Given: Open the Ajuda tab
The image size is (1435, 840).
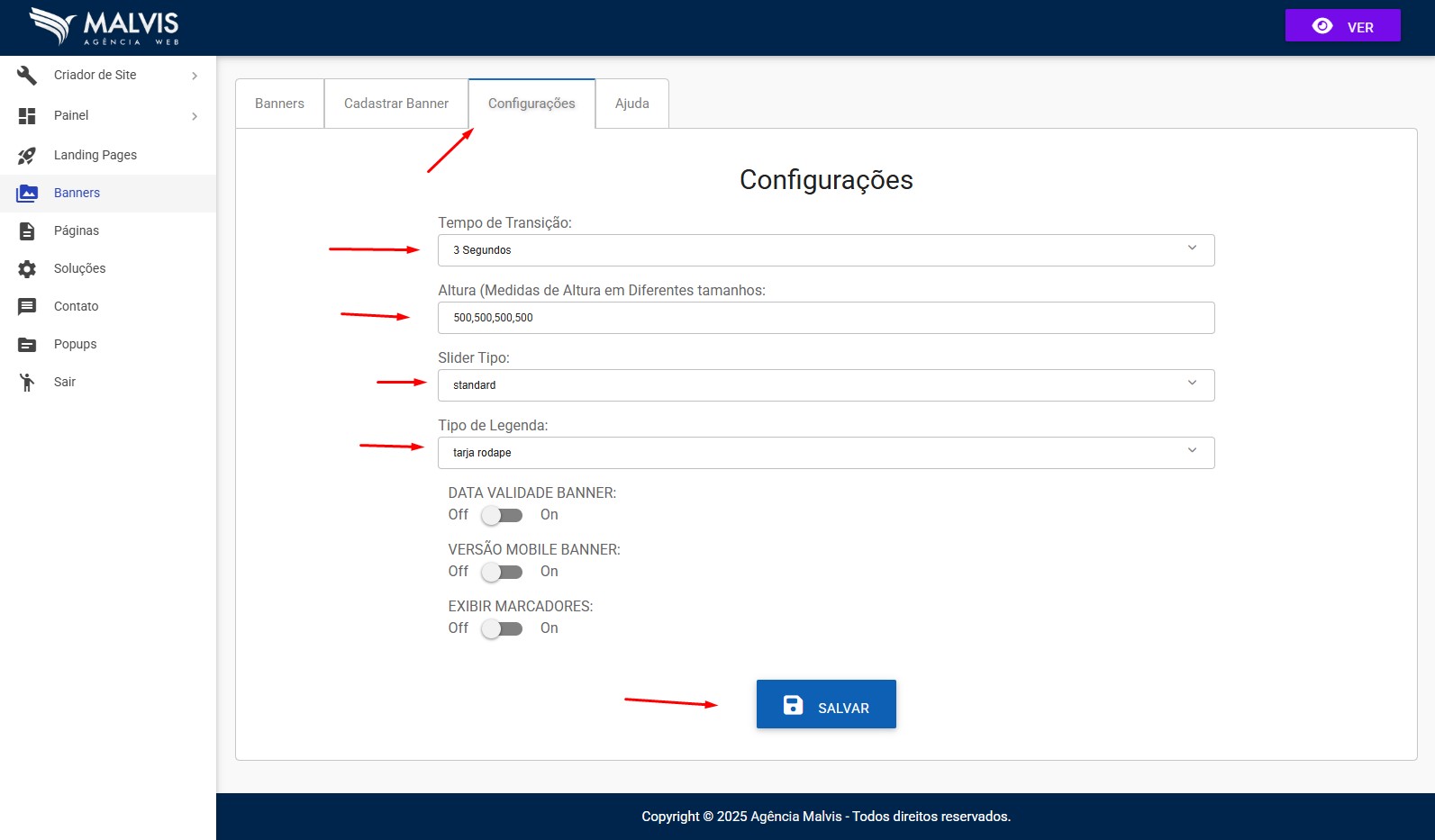Looking at the screenshot, I should (x=631, y=104).
